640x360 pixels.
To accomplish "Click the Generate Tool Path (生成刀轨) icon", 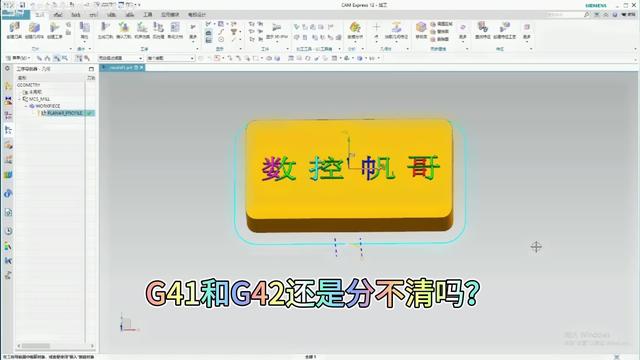I will click(x=105, y=28).
